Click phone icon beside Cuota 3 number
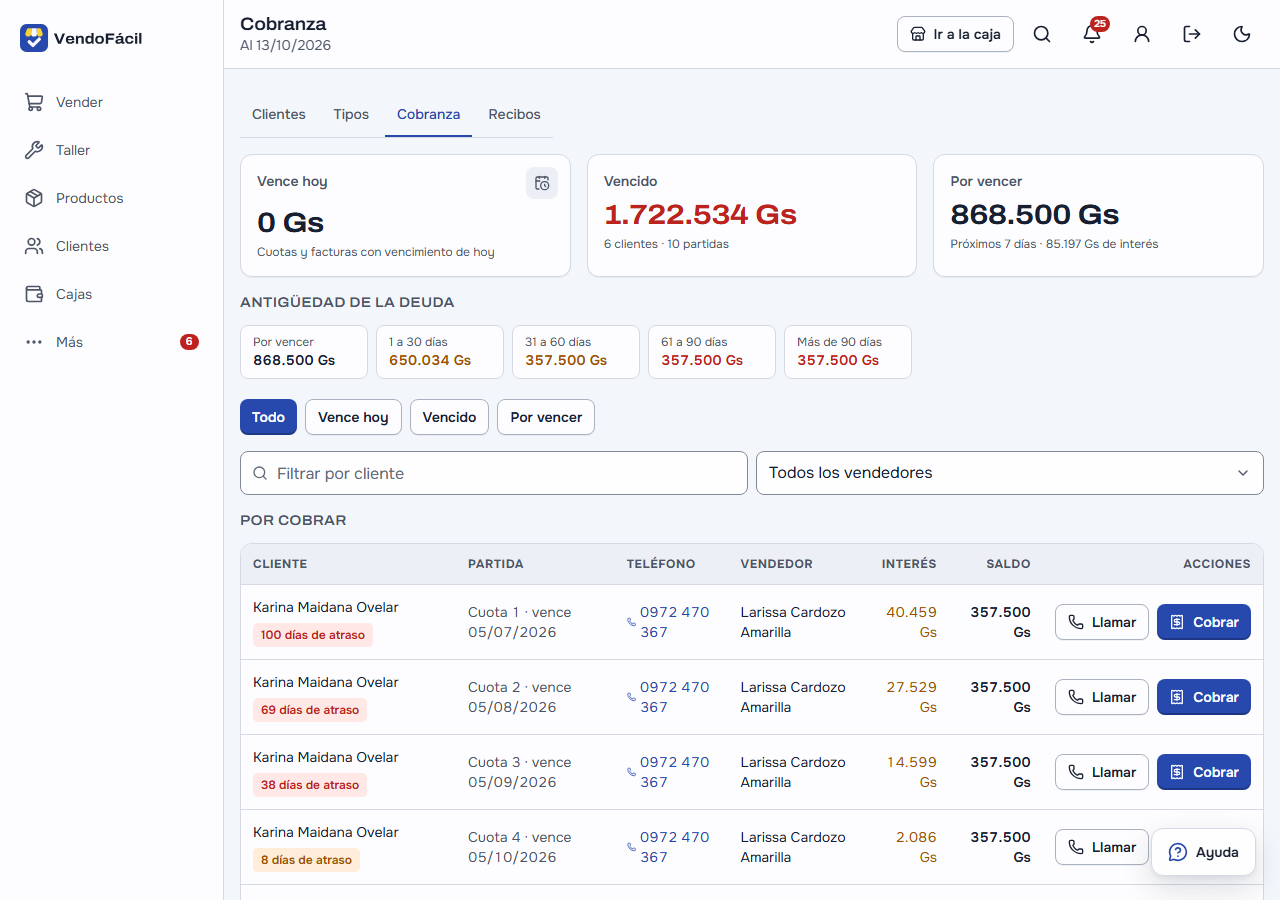 pos(631,772)
